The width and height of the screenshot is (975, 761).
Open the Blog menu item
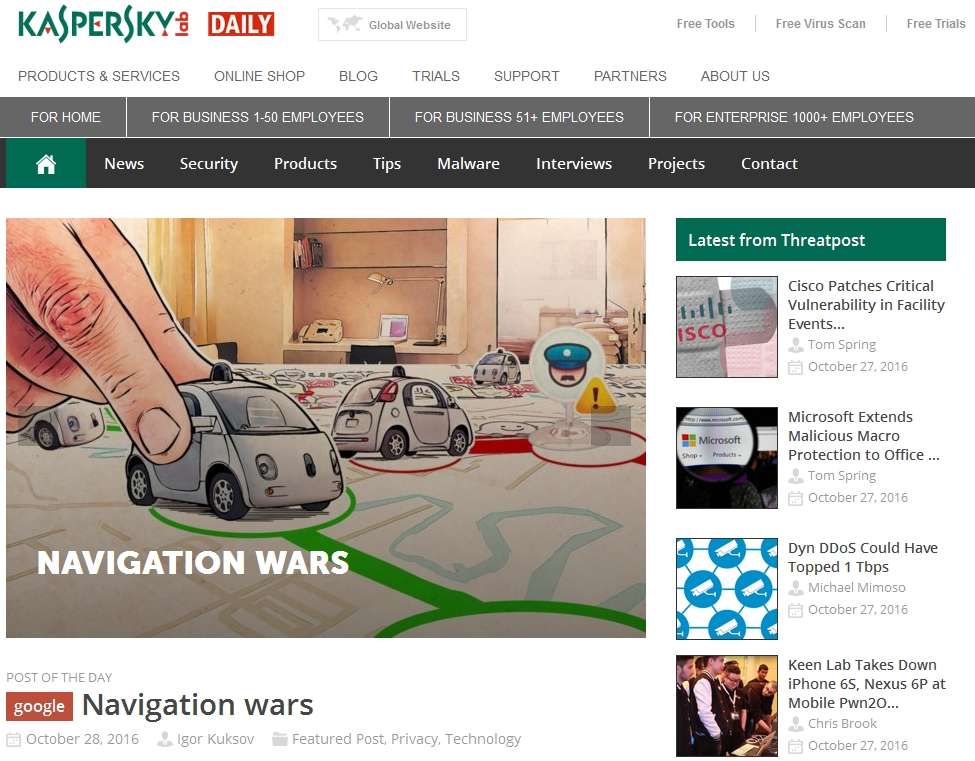pyautogui.click(x=358, y=76)
